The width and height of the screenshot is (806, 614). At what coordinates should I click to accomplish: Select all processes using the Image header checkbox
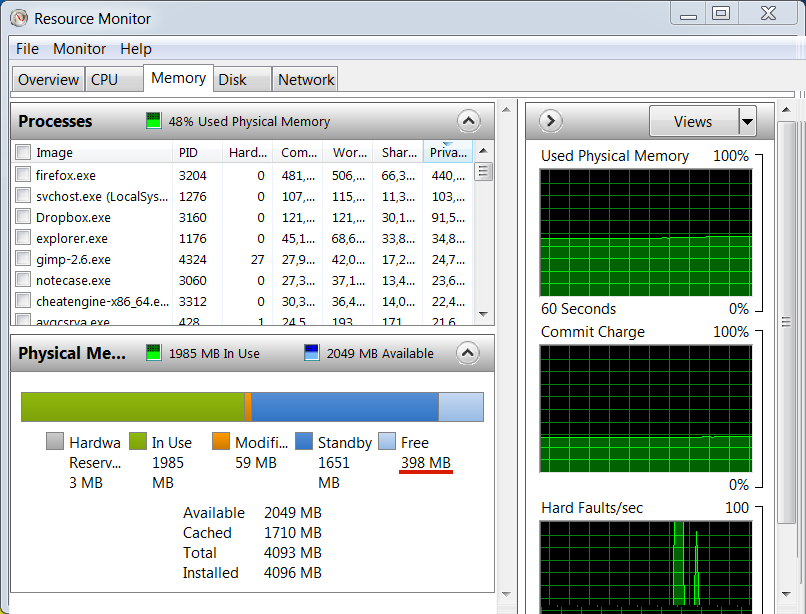click(x=23, y=153)
